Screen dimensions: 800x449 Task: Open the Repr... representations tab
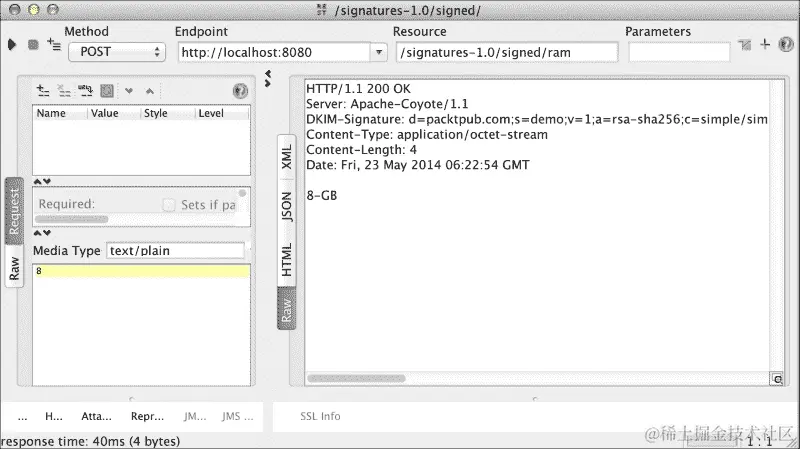click(x=147, y=416)
